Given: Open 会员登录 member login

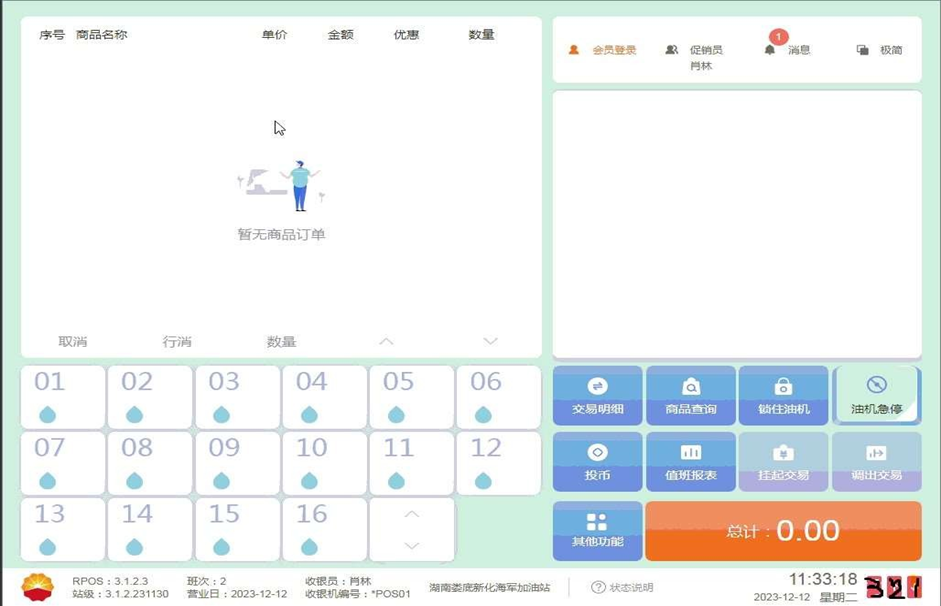Looking at the screenshot, I should point(603,50).
